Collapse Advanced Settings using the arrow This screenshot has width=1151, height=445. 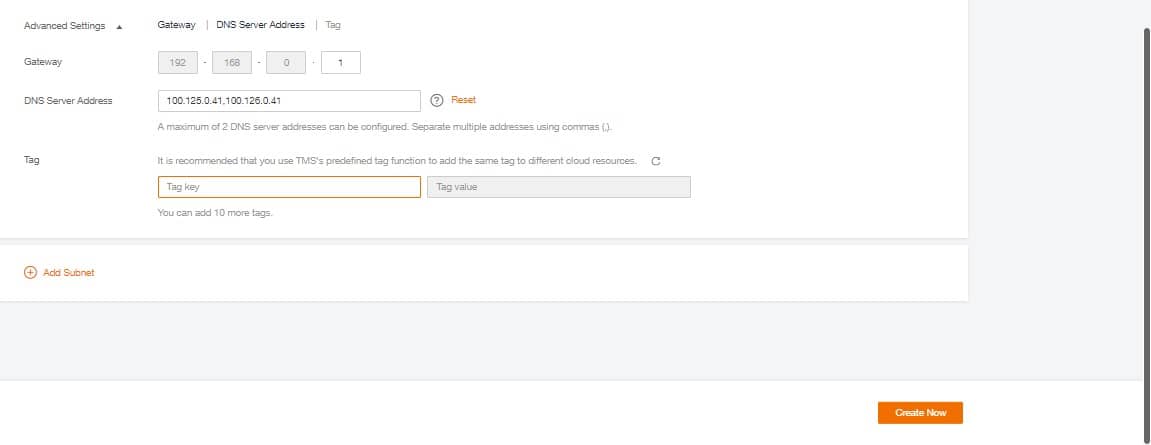pyautogui.click(x=120, y=26)
